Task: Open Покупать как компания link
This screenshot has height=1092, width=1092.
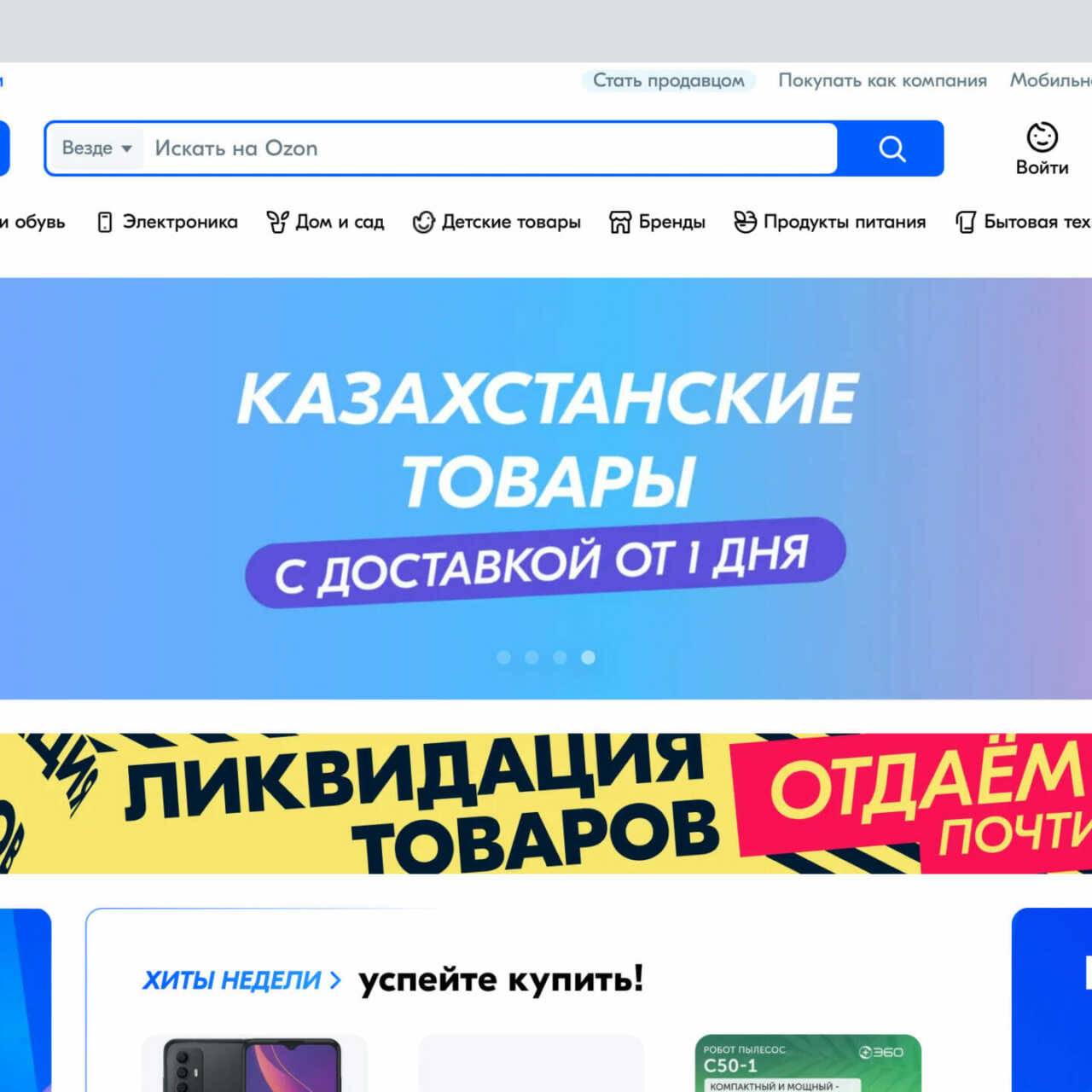Action: tap(882, 80)
